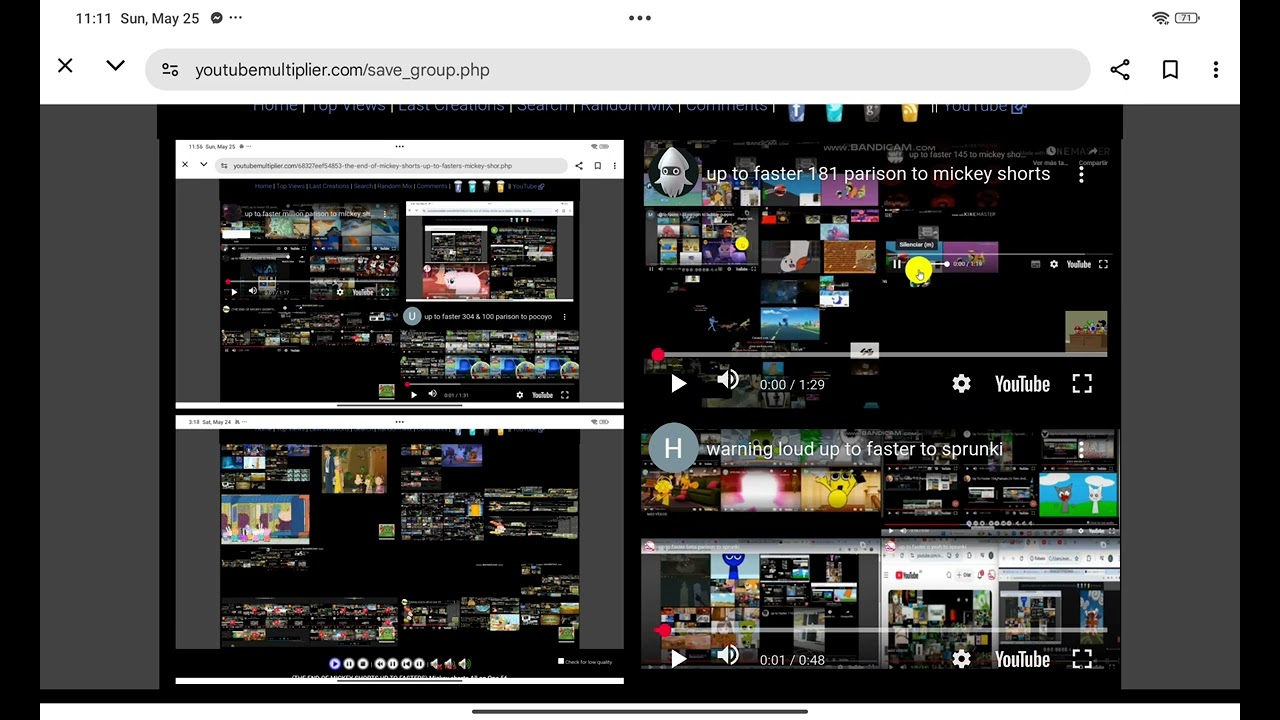Tap the Android gesture navigation handle
This screenshot has width=1280, height=720.
point(640,712)
